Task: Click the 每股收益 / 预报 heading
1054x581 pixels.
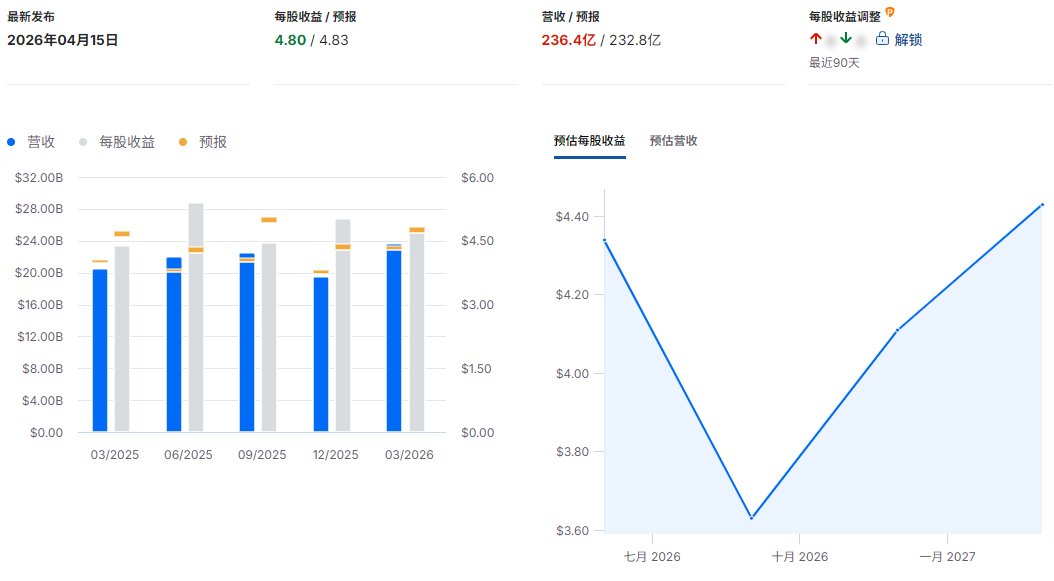Action: (x=315, y=17)
